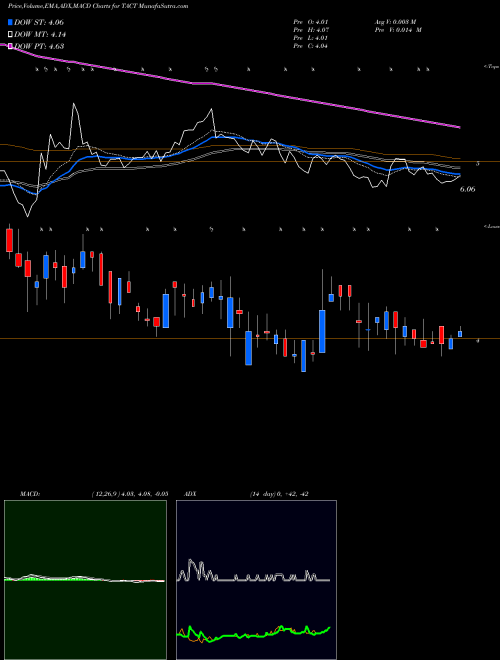This screenshot has height=660, width=500.
Task: Click the '<Tops' marker label
Action: (x=492, y=67)
